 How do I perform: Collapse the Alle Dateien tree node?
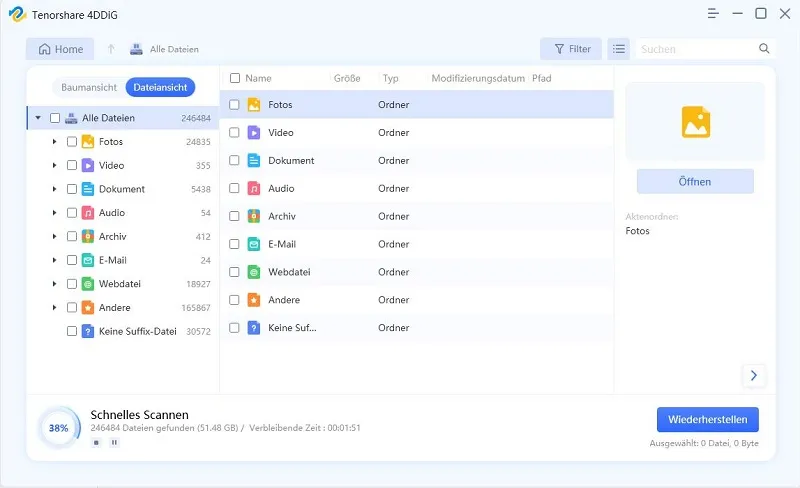[x=38, y=118]
